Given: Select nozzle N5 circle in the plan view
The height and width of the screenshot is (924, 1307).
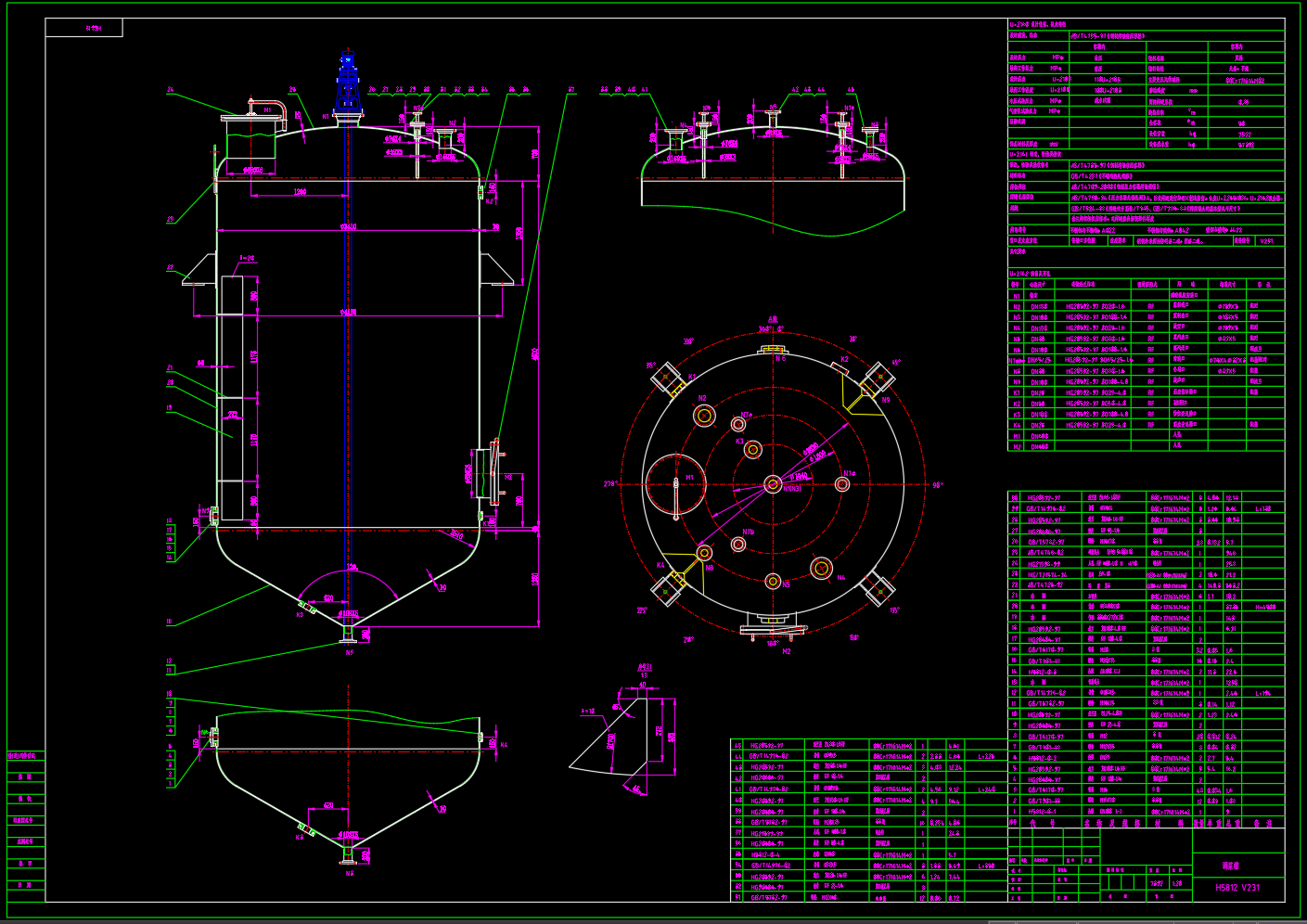Looking at the screenshot, I should coord(773,582).
